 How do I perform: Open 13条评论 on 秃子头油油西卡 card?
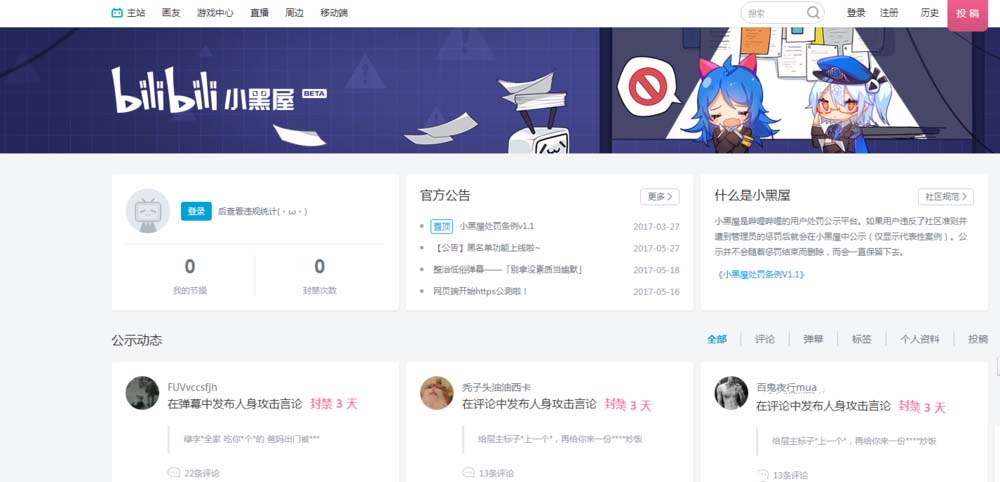coord(496,473)
